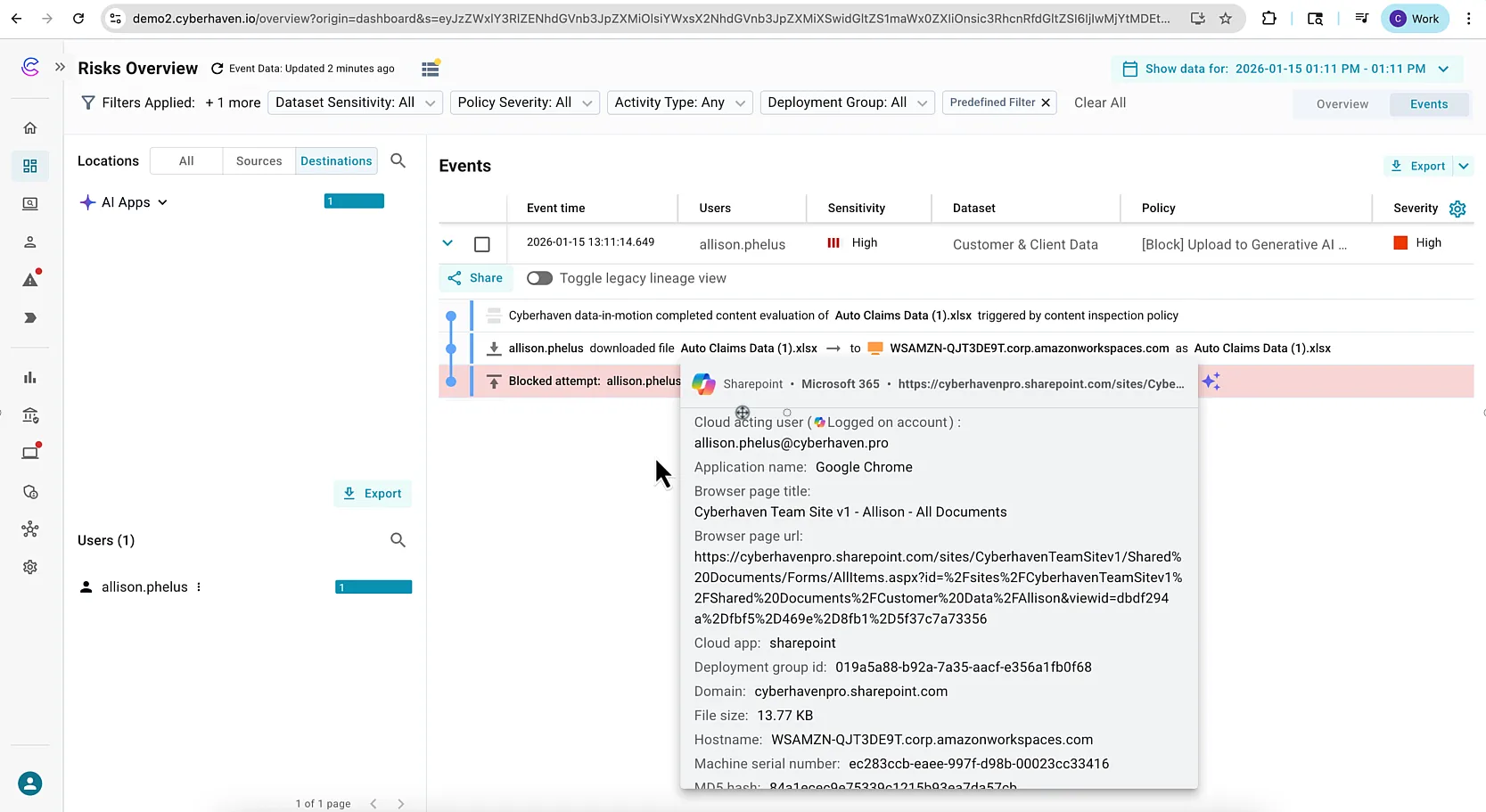
Task: Open tag label icon in sidebar
Action: pyautogui.click(x=30, y=317)
